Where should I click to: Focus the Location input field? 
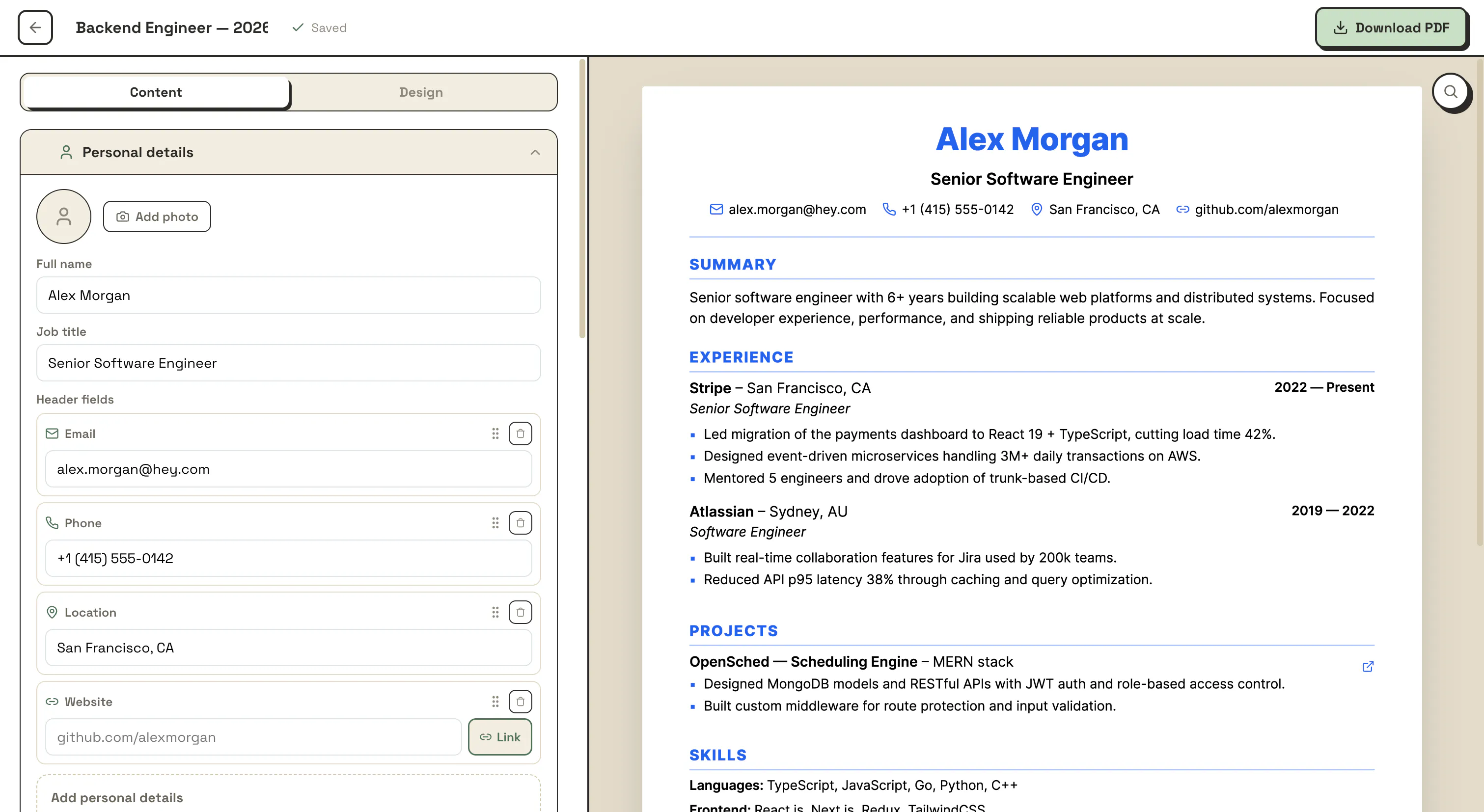(289, 648)
